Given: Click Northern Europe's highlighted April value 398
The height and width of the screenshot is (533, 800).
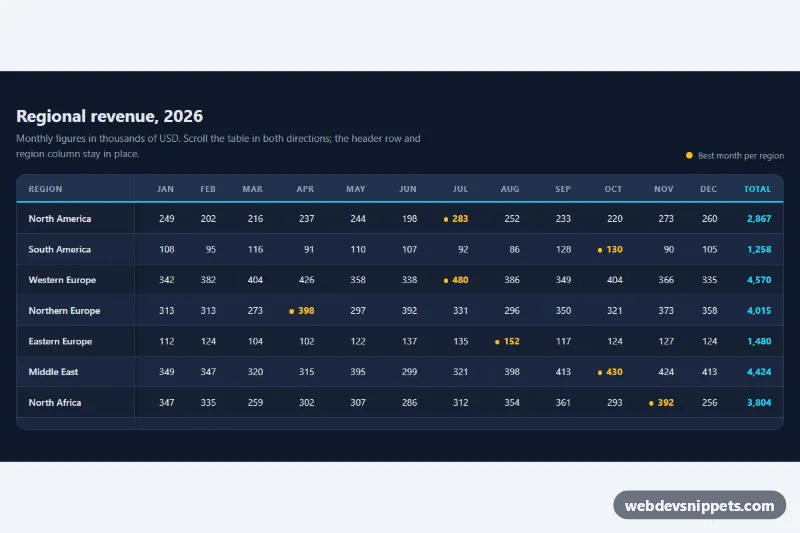Looking at the screenshot, I should tap(306, 311).
